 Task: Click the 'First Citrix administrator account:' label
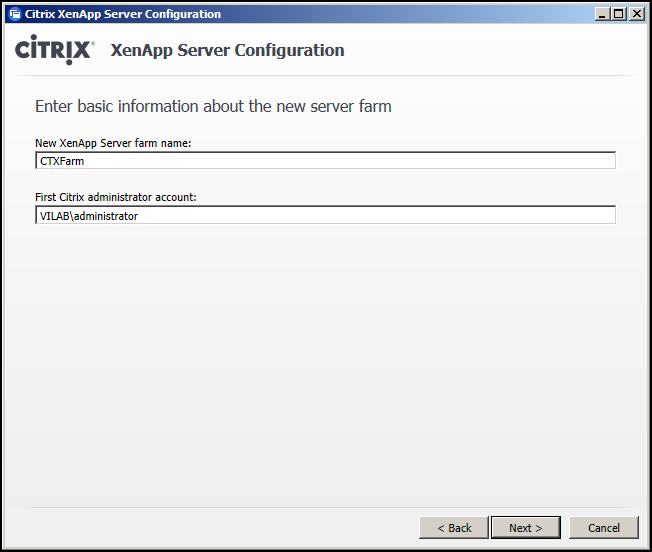[116, 197]
